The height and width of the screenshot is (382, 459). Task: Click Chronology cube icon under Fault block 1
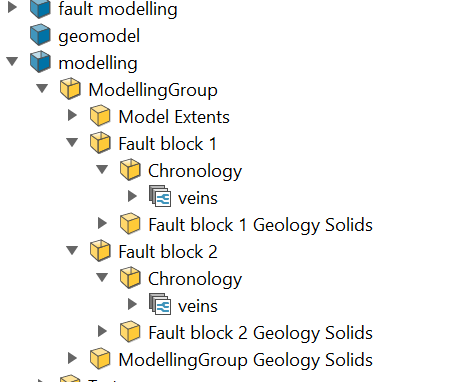[x=130, y=170]
